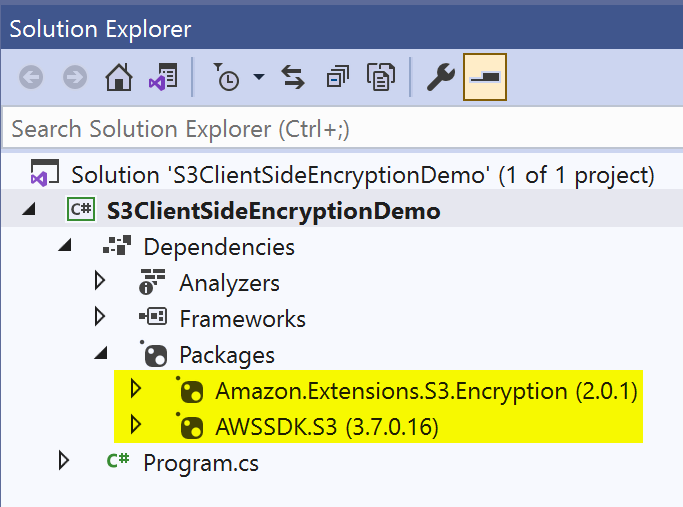Select the AWSSDK.S3 package item

[326, 426]
